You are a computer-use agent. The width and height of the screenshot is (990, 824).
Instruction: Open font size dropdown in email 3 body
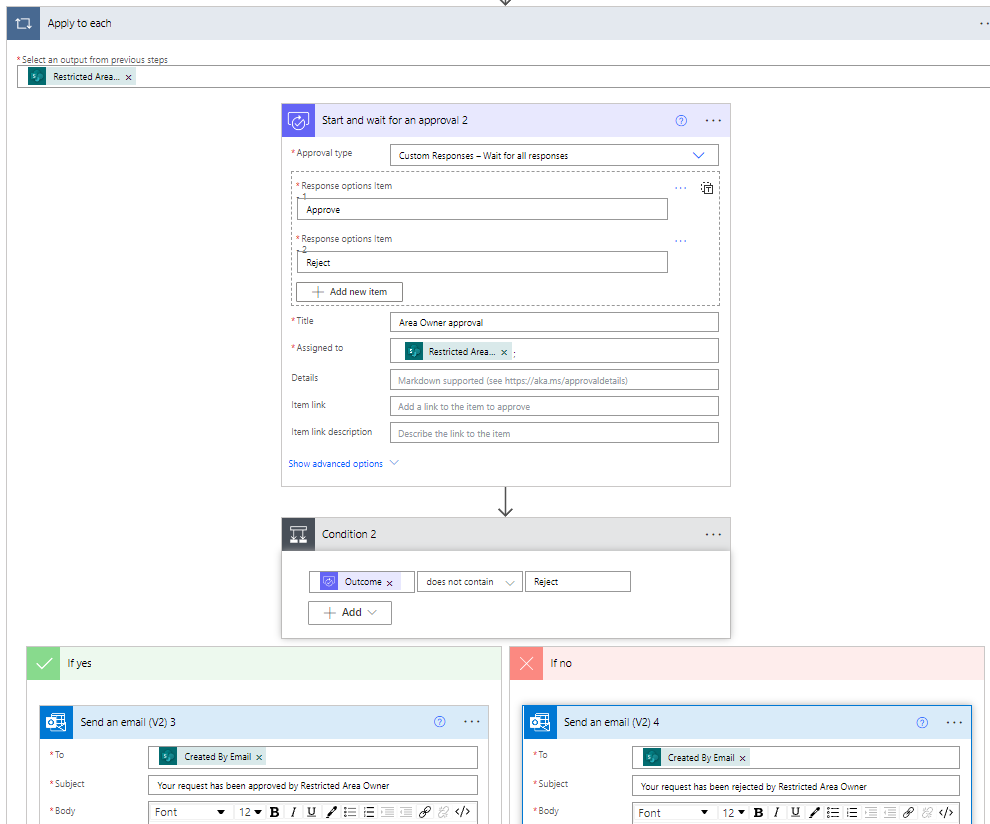click(x=250, y=812)
